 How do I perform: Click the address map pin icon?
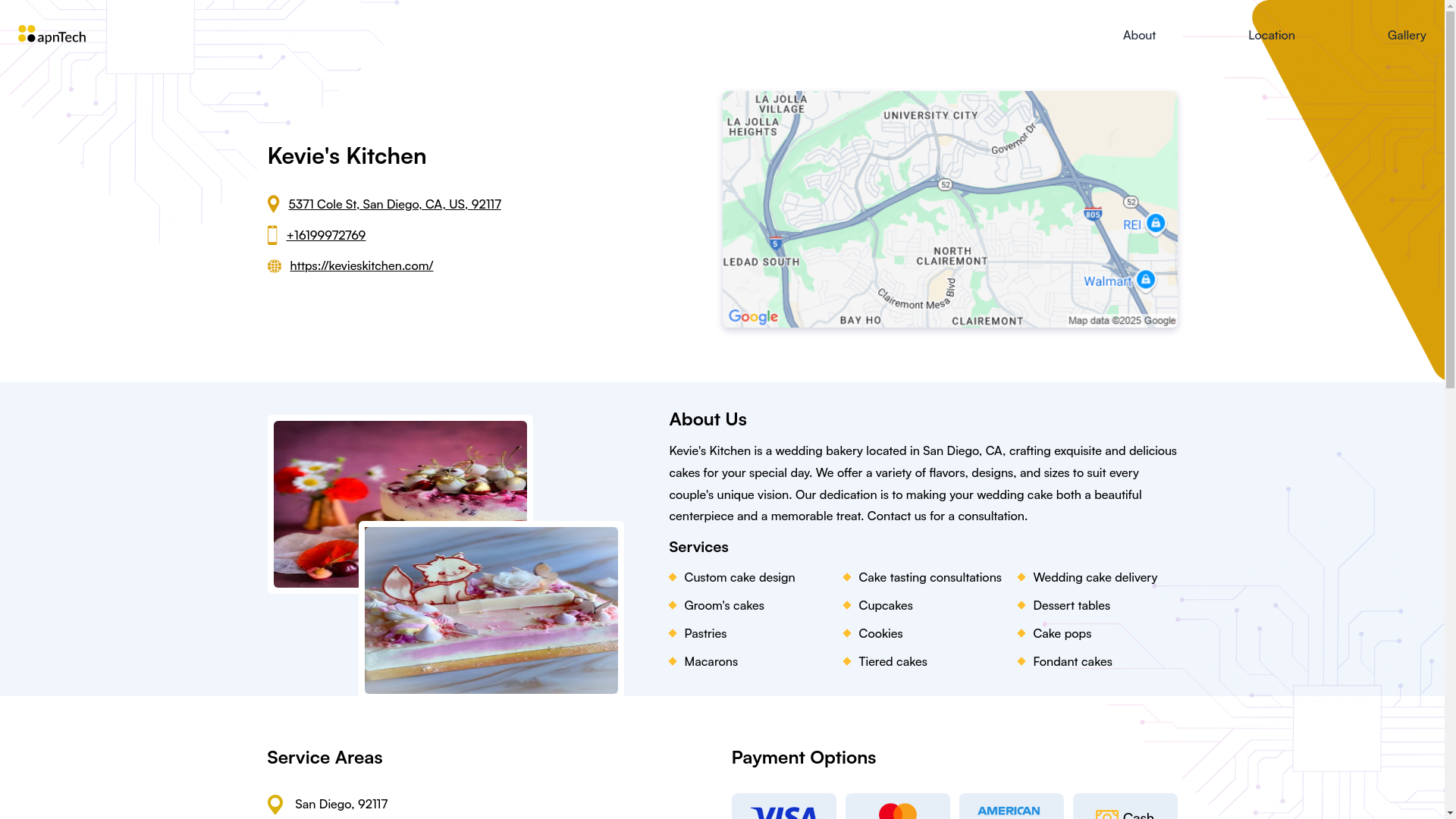tap(274, 204)
